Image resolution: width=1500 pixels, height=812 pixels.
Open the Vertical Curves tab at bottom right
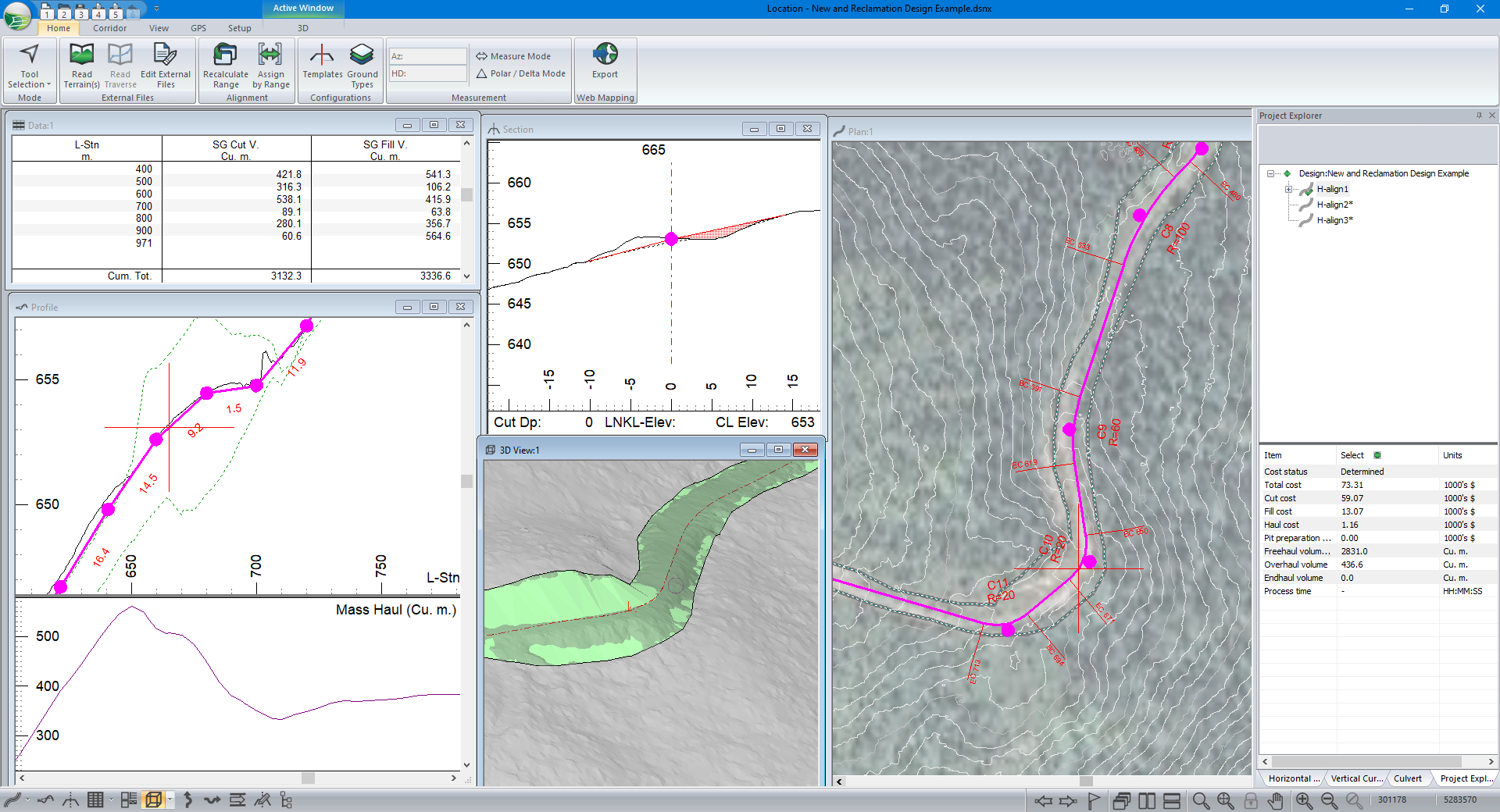click(x=1356, y=778)
